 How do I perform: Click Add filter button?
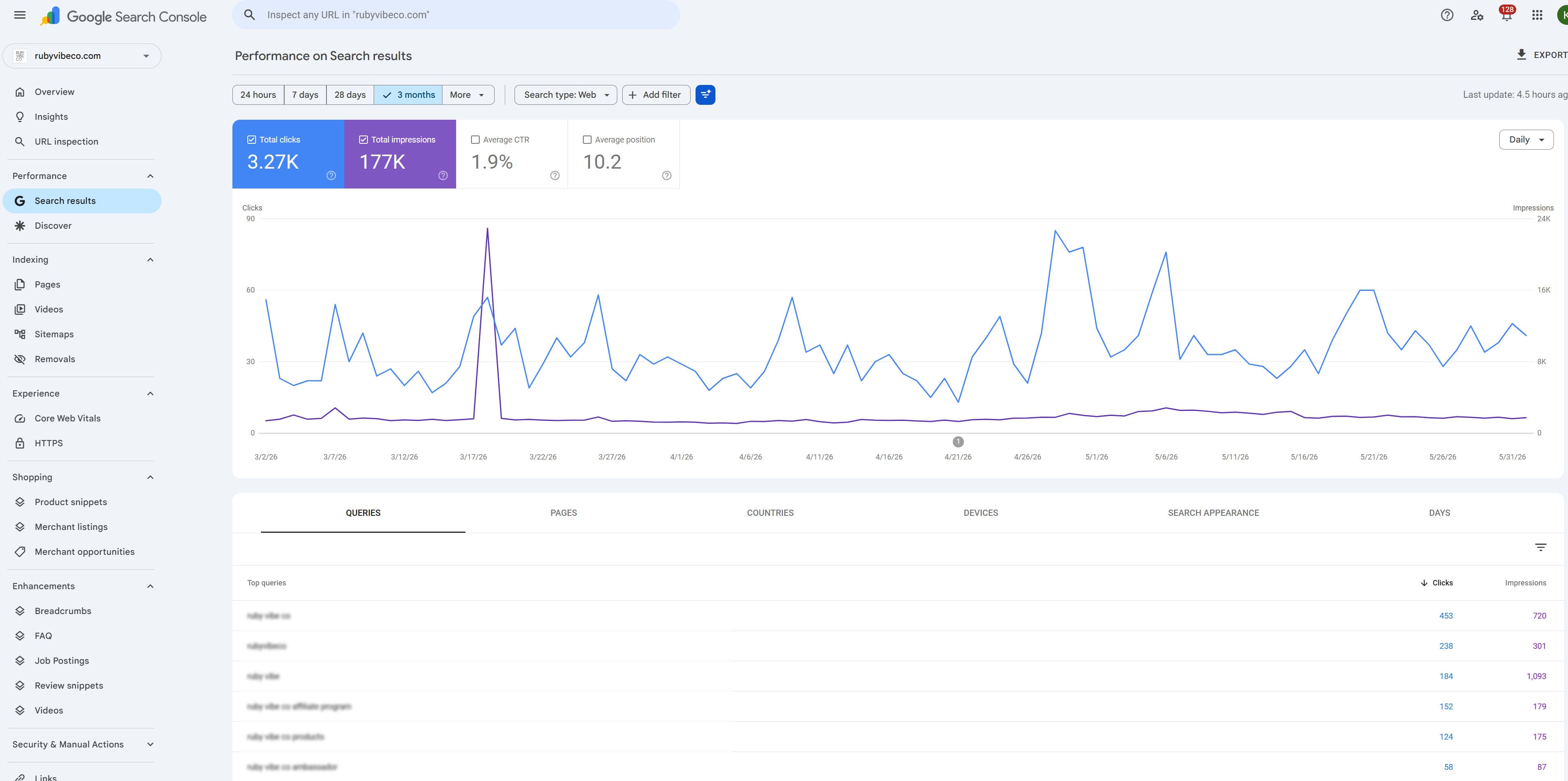pos(655,95)
